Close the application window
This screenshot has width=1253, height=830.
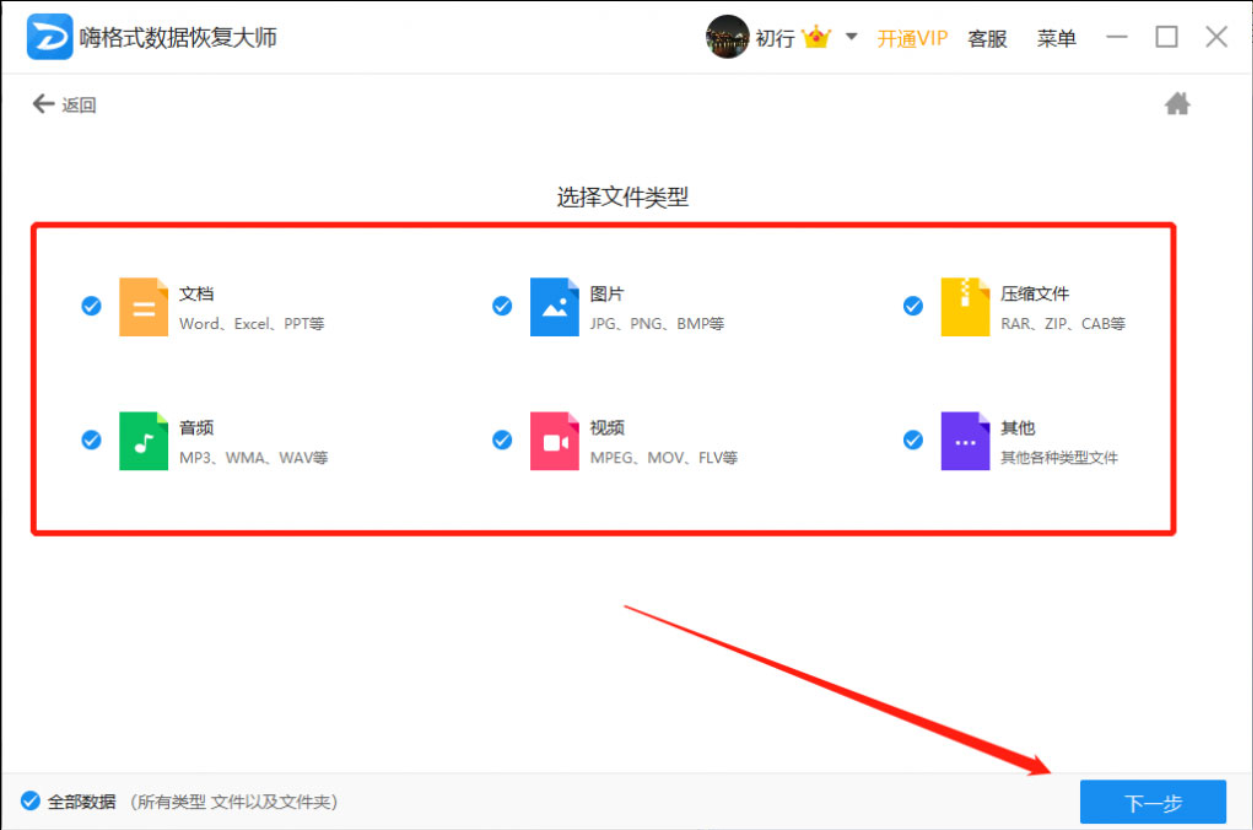1216,37
